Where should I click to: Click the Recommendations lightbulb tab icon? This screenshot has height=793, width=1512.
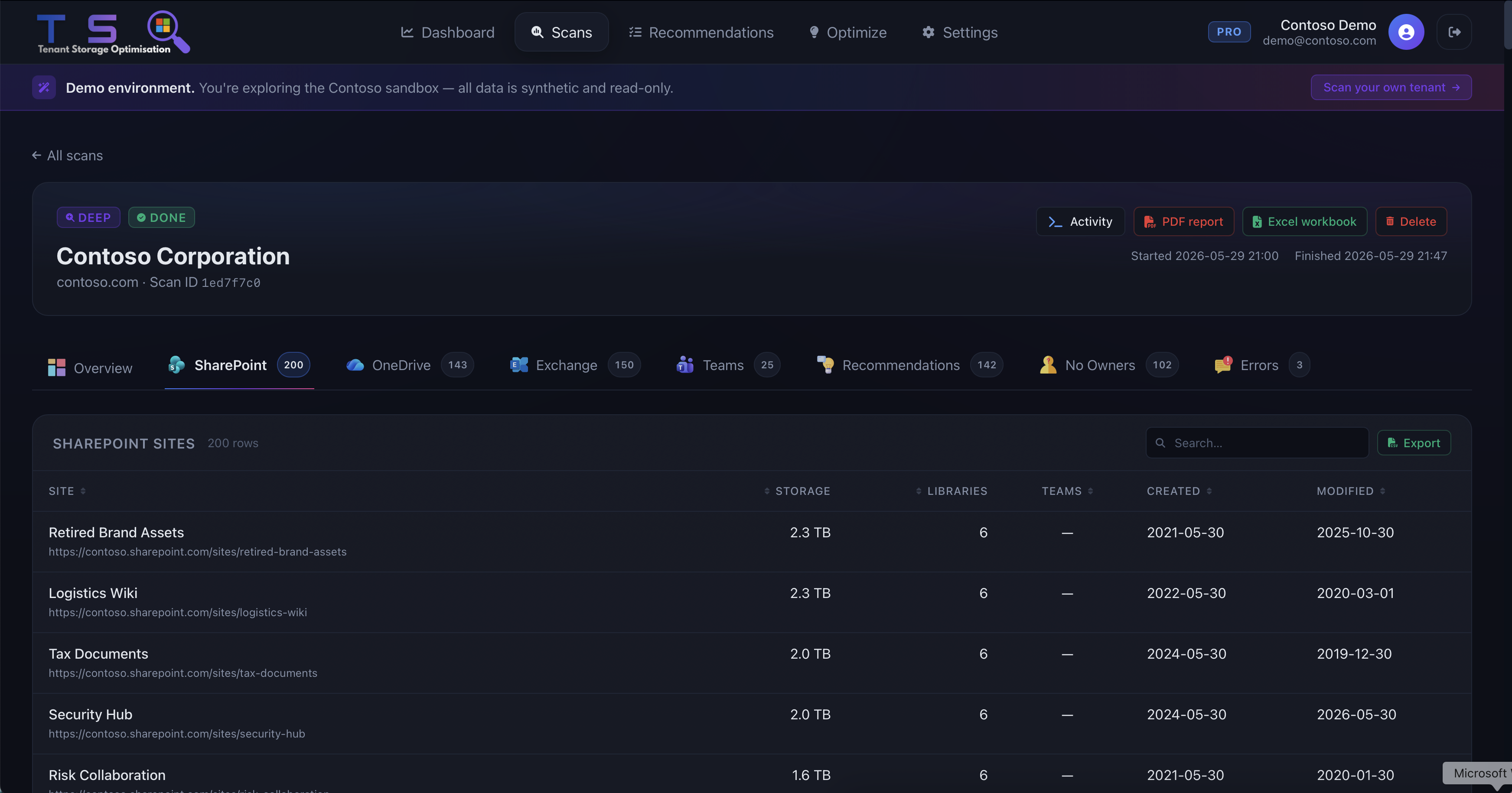pos(825,365)
